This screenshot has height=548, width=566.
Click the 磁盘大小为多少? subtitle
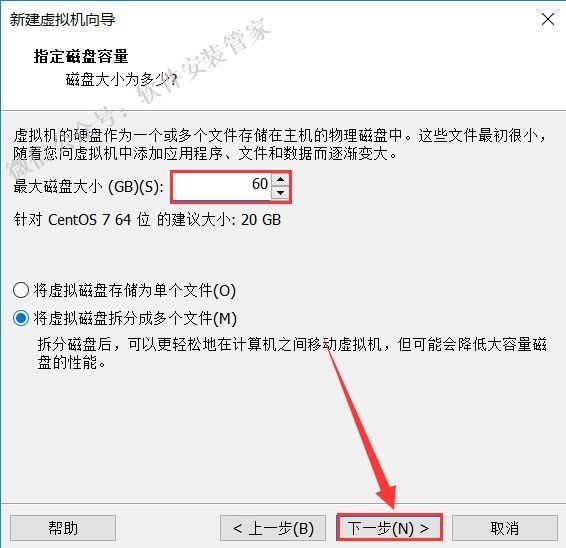[122, 79]
